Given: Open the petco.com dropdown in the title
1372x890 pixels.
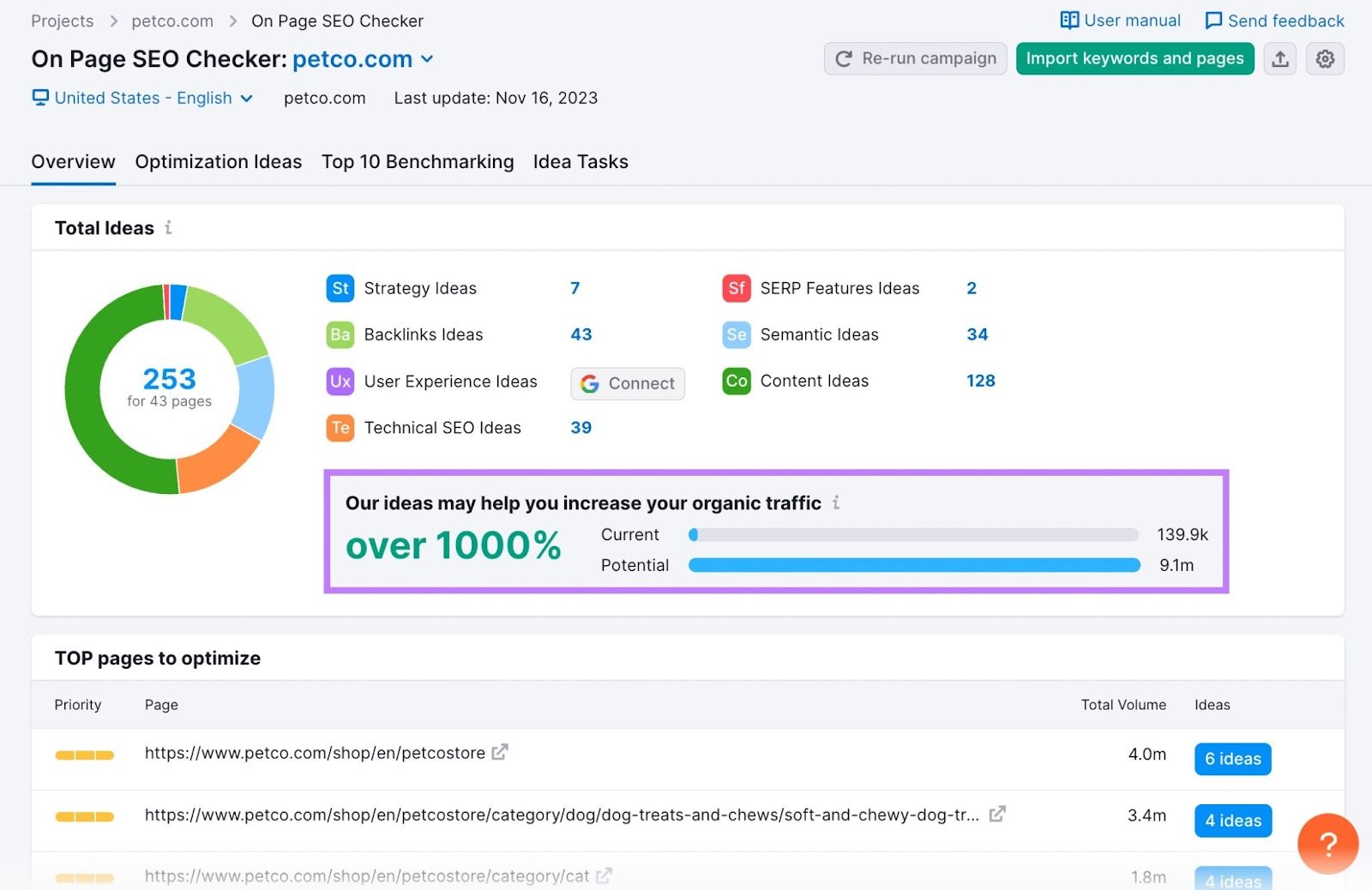Looking at the screenshot, I should click(x=427, y=59).
